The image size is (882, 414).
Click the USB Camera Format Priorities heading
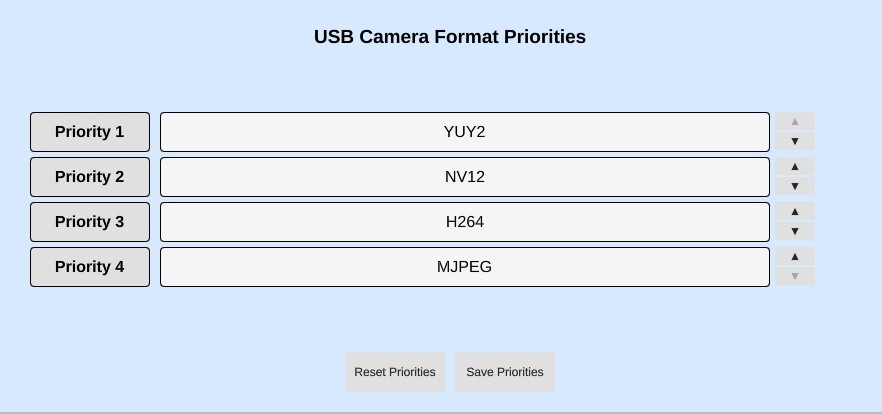450,37
